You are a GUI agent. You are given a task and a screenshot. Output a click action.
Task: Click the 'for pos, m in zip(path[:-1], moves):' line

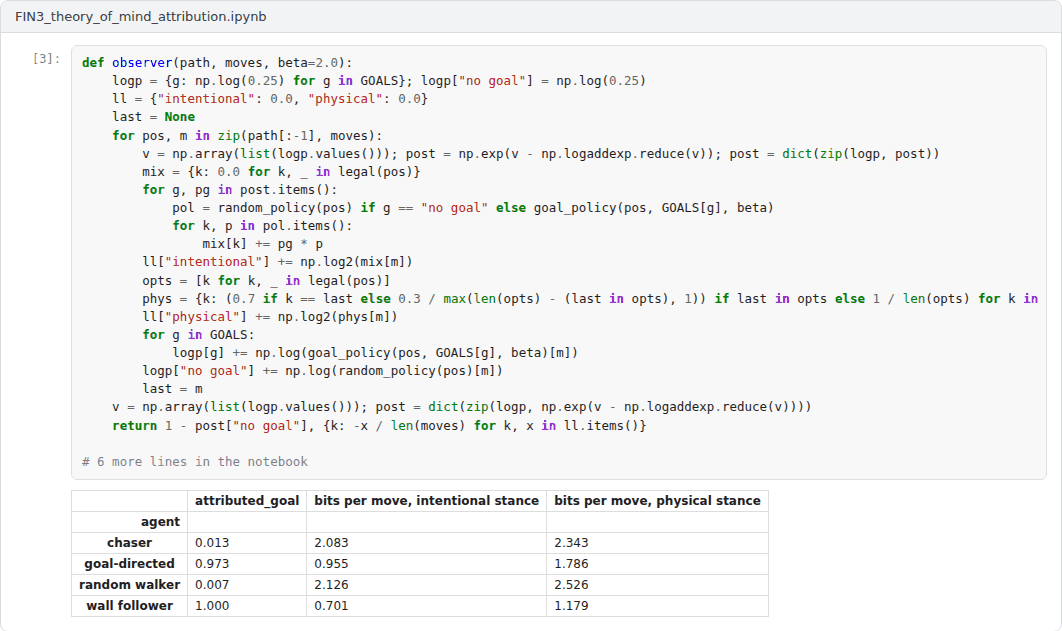247,135
